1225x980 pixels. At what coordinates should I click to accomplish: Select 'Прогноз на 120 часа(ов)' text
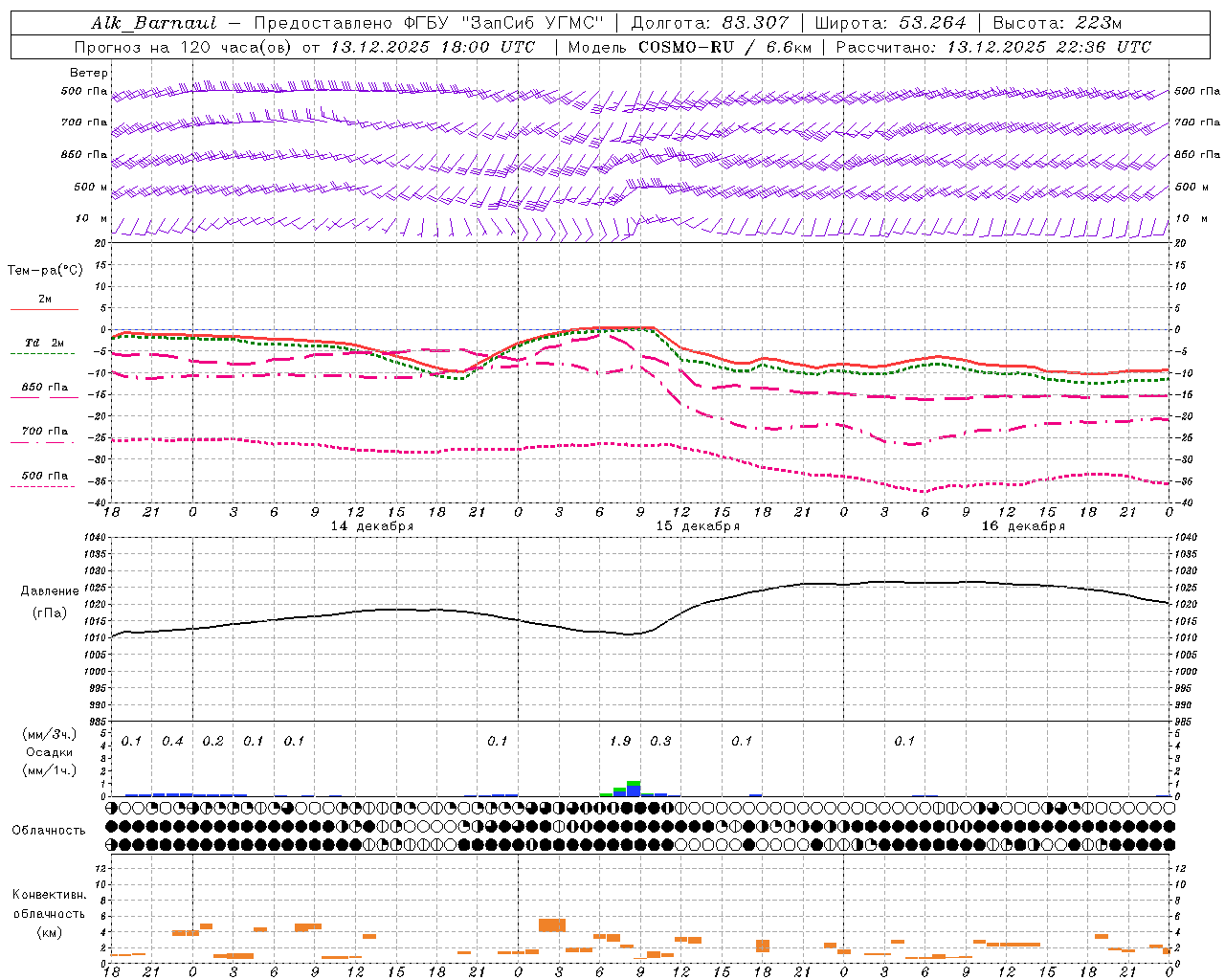click(185, 47)
